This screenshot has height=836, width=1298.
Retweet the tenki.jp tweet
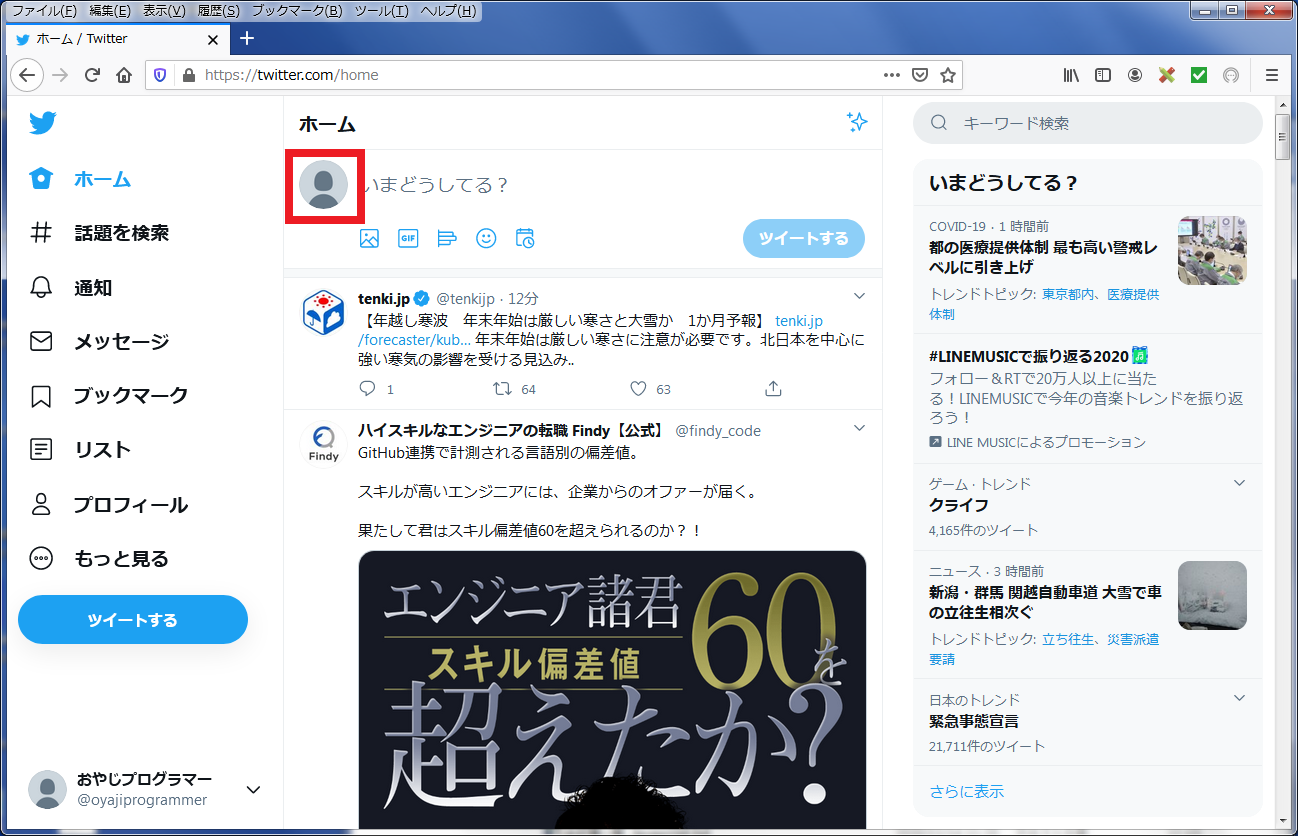503,388
